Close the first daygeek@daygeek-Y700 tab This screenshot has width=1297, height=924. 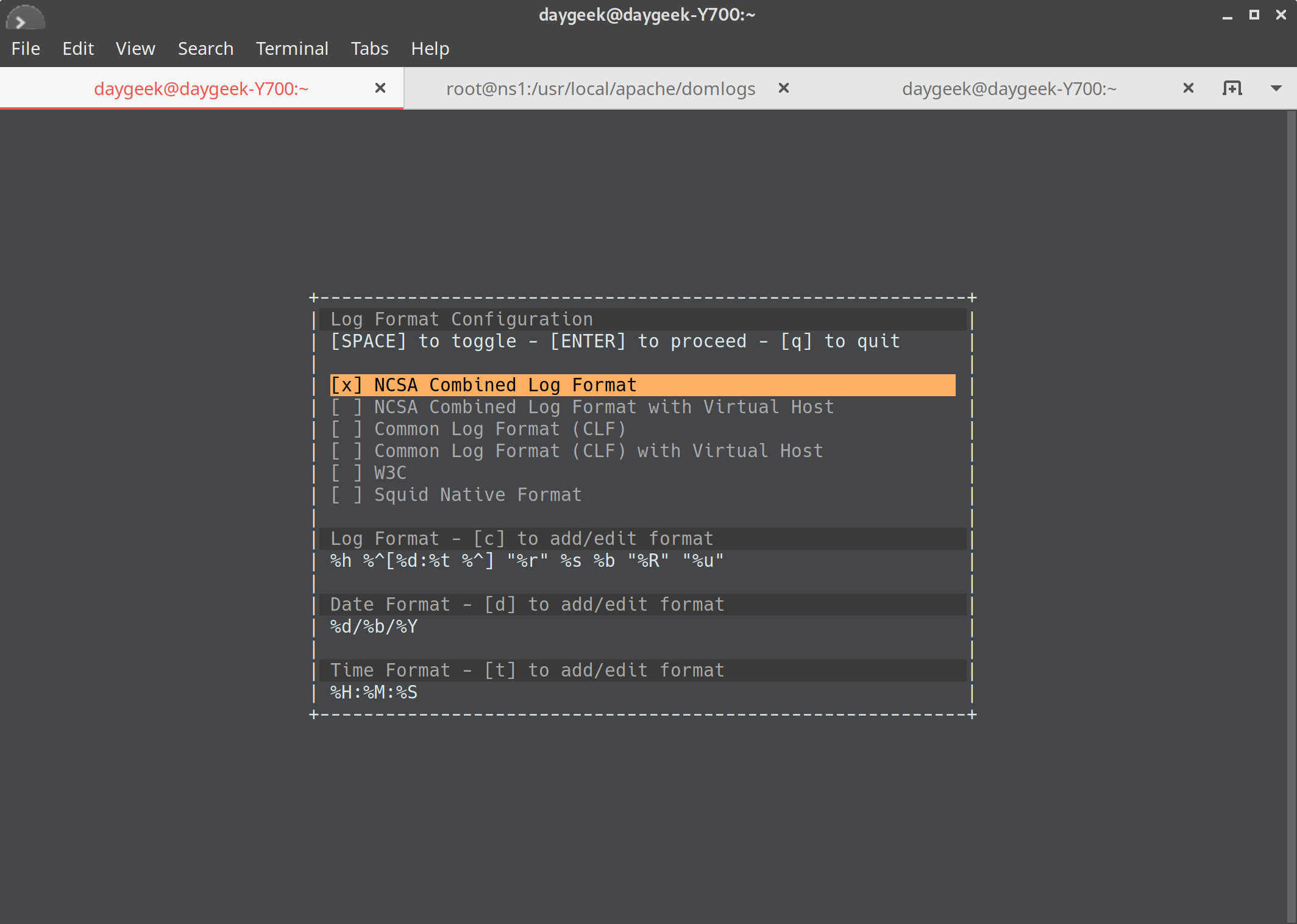click(x=380, y=88)
